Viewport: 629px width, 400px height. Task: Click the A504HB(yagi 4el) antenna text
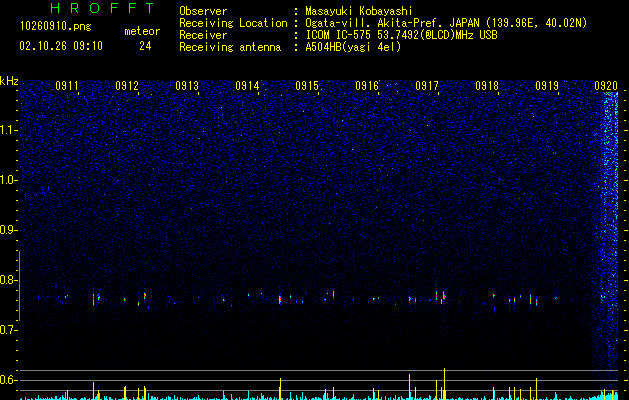[353, 47]
